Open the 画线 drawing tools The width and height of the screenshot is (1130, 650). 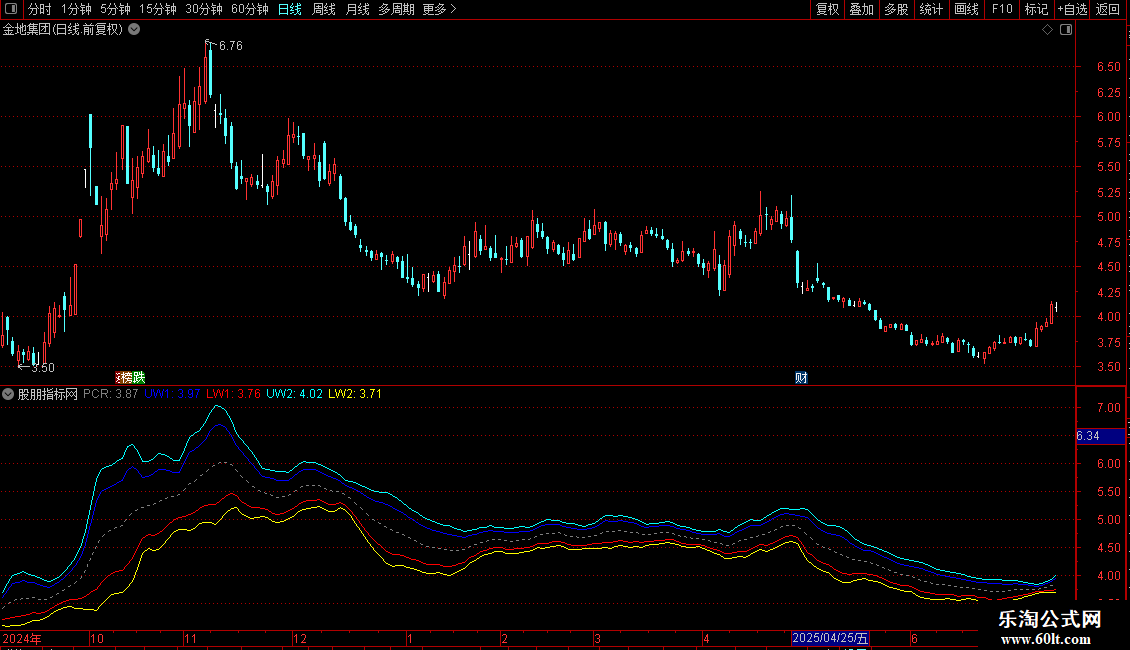(x=966, y=9)
